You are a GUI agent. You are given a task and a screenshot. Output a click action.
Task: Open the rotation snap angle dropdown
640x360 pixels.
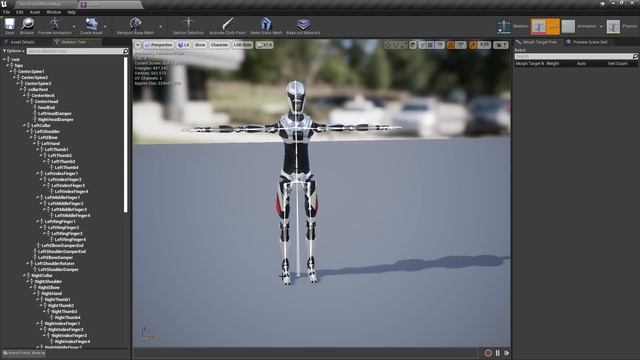point(460,45)
